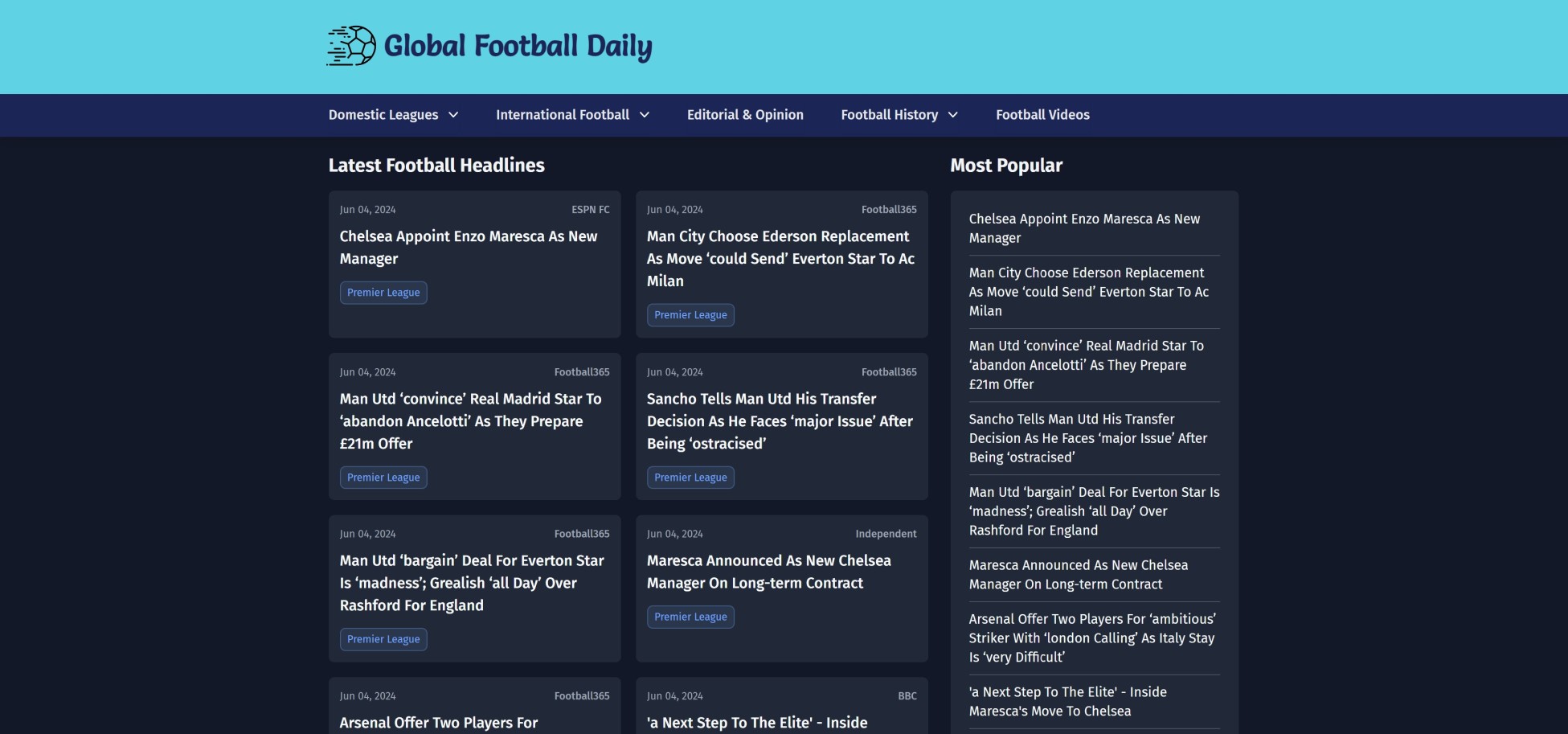Click Premier League tag under Chelsea Appoint headline

click(x=383, y=293)
